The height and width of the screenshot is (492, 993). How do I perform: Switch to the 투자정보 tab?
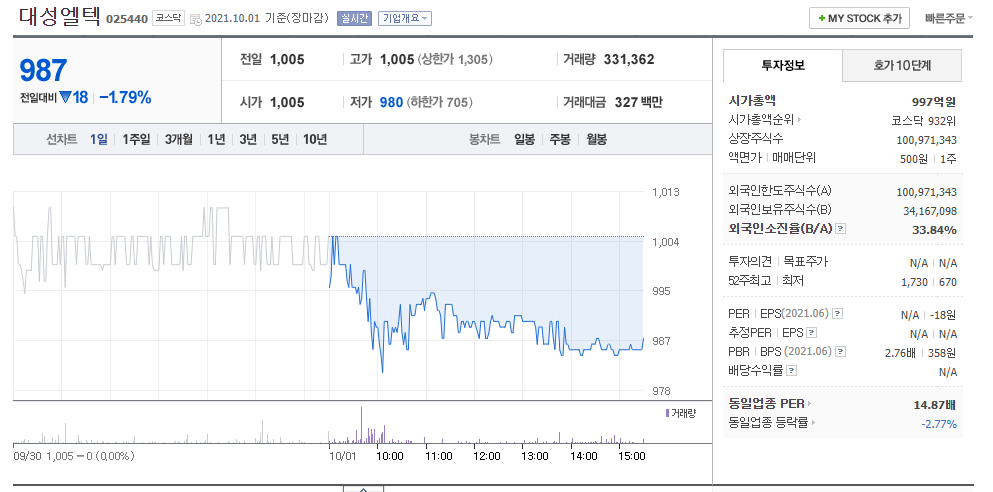click(783, 65)
